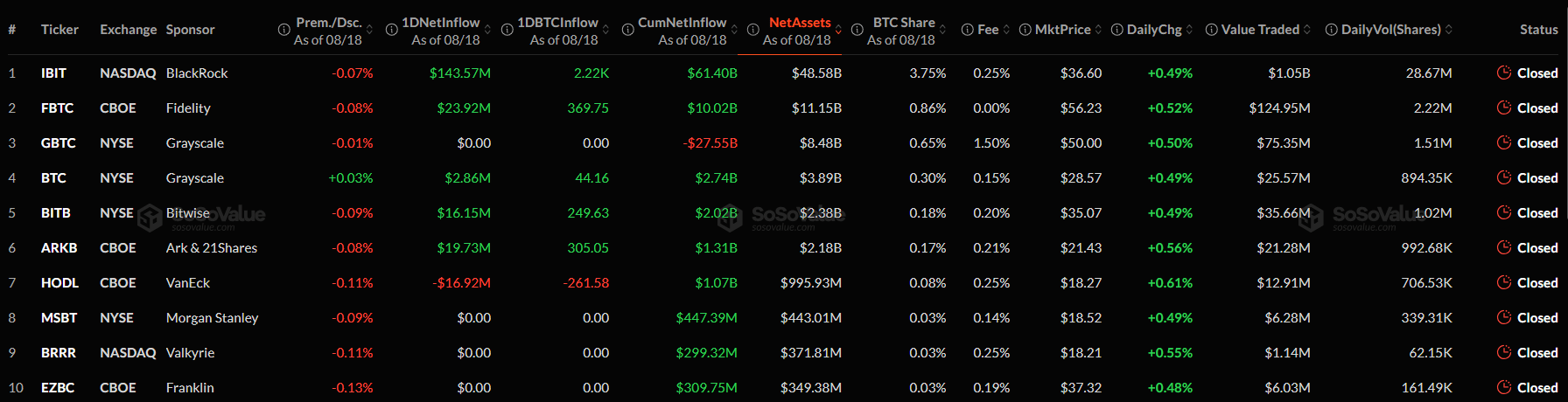Select the Ark & 21Shares sponsor cell
The image size is (1568, 402).
[x=212, y=248]
